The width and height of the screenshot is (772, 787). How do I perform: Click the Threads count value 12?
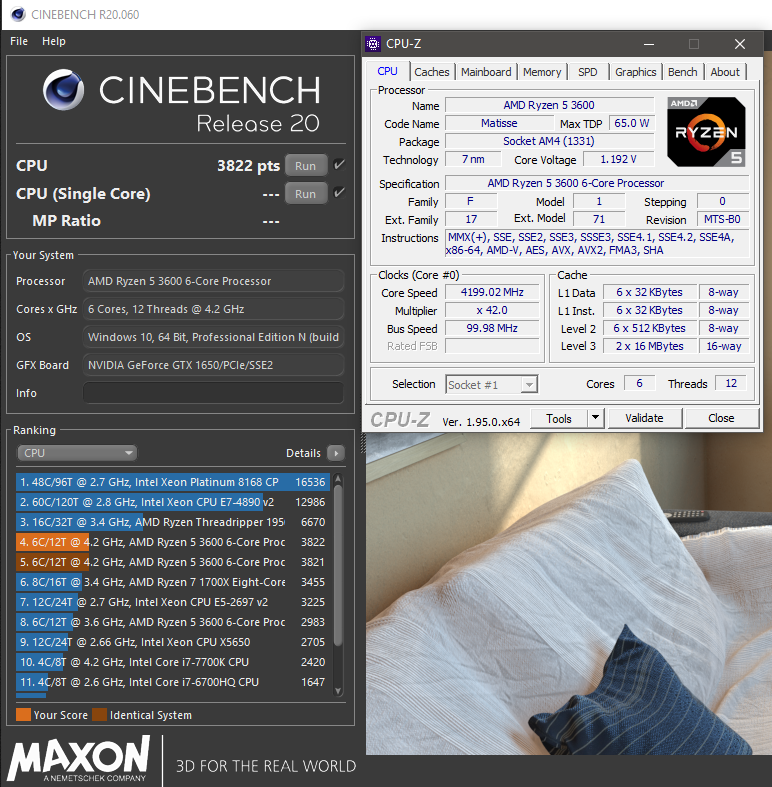coord(731,383)
